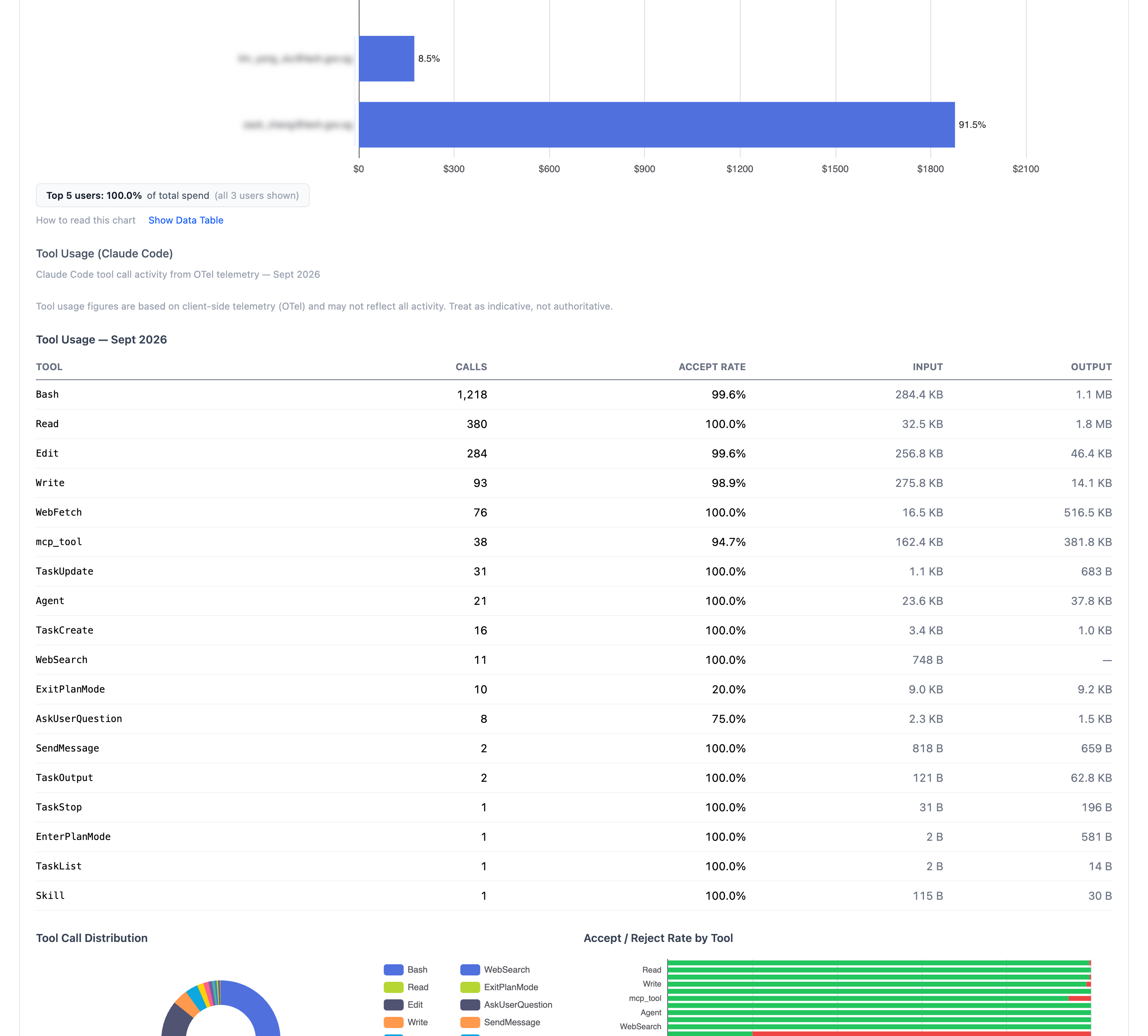Sort by the OUTPUT column header
The width and height of the screenshot is (1148, 1036).
pos(1091,367)
